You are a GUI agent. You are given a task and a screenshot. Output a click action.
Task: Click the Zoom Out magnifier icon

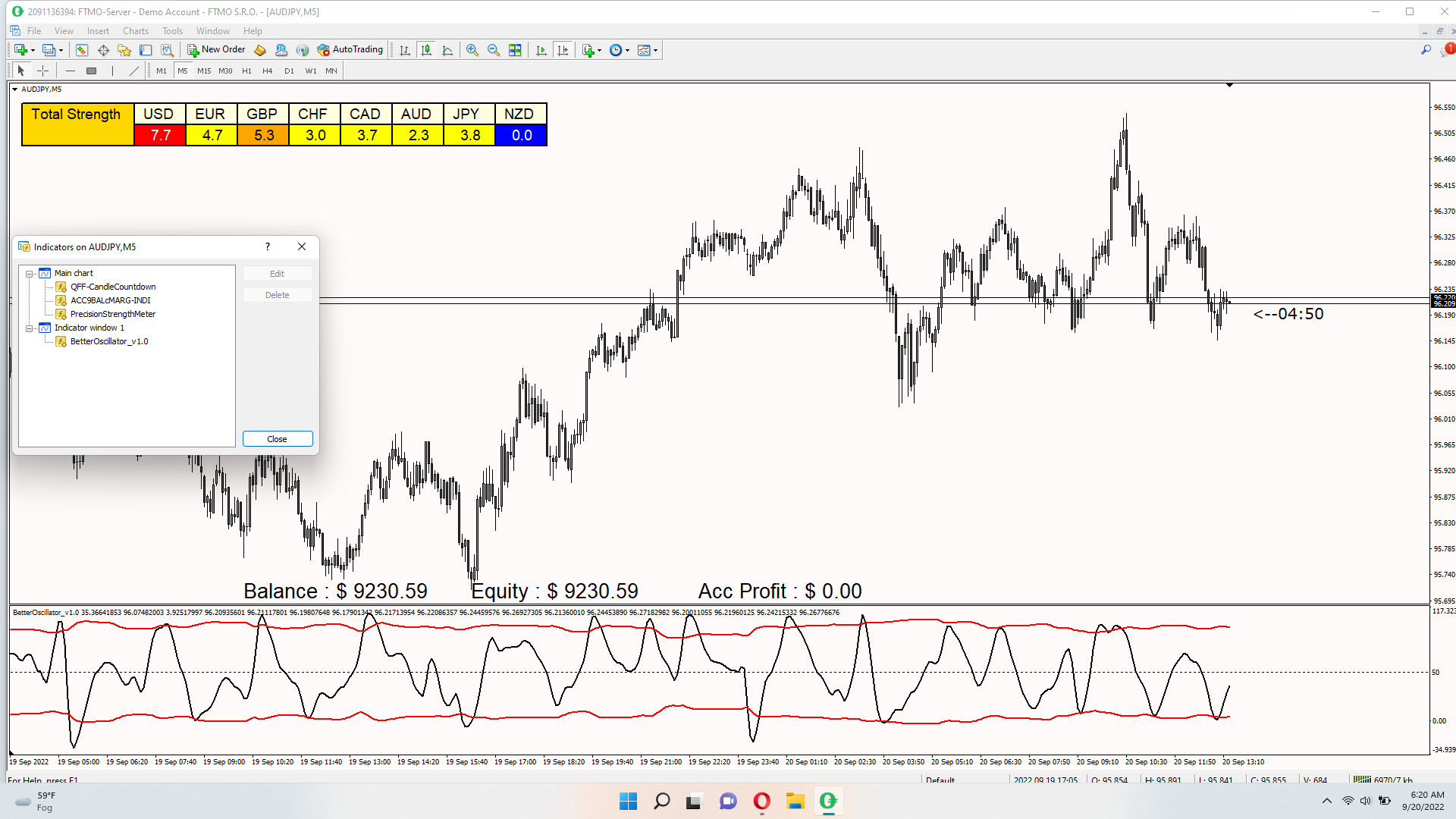pos(494,50)
